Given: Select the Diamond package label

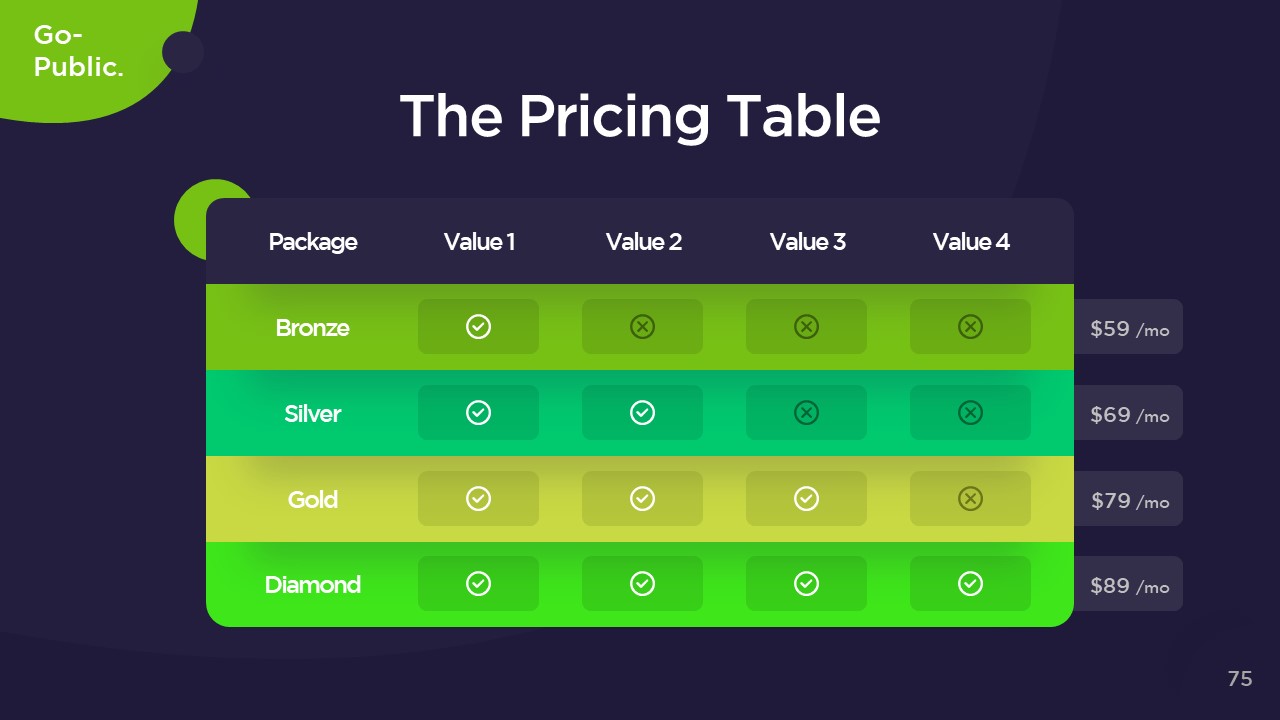Looking at the screenshot, I should (x=313, y=585).
